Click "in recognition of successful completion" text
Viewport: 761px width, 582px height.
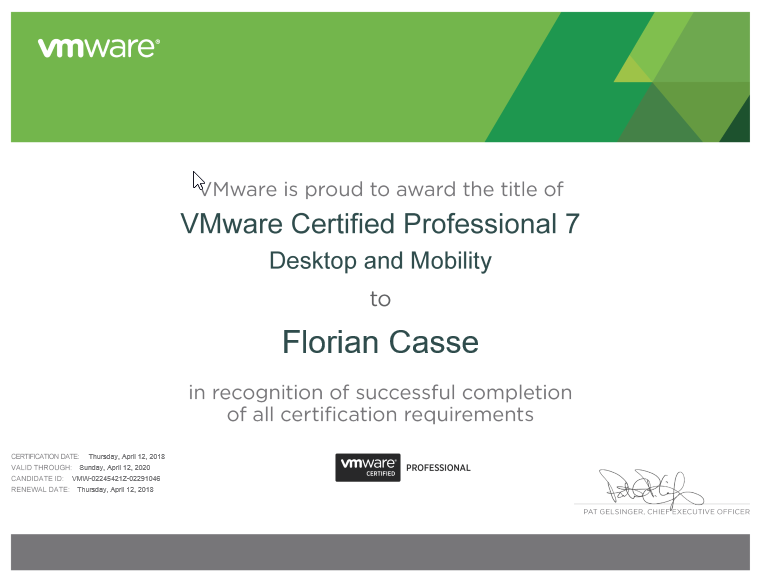click(380, 393)
